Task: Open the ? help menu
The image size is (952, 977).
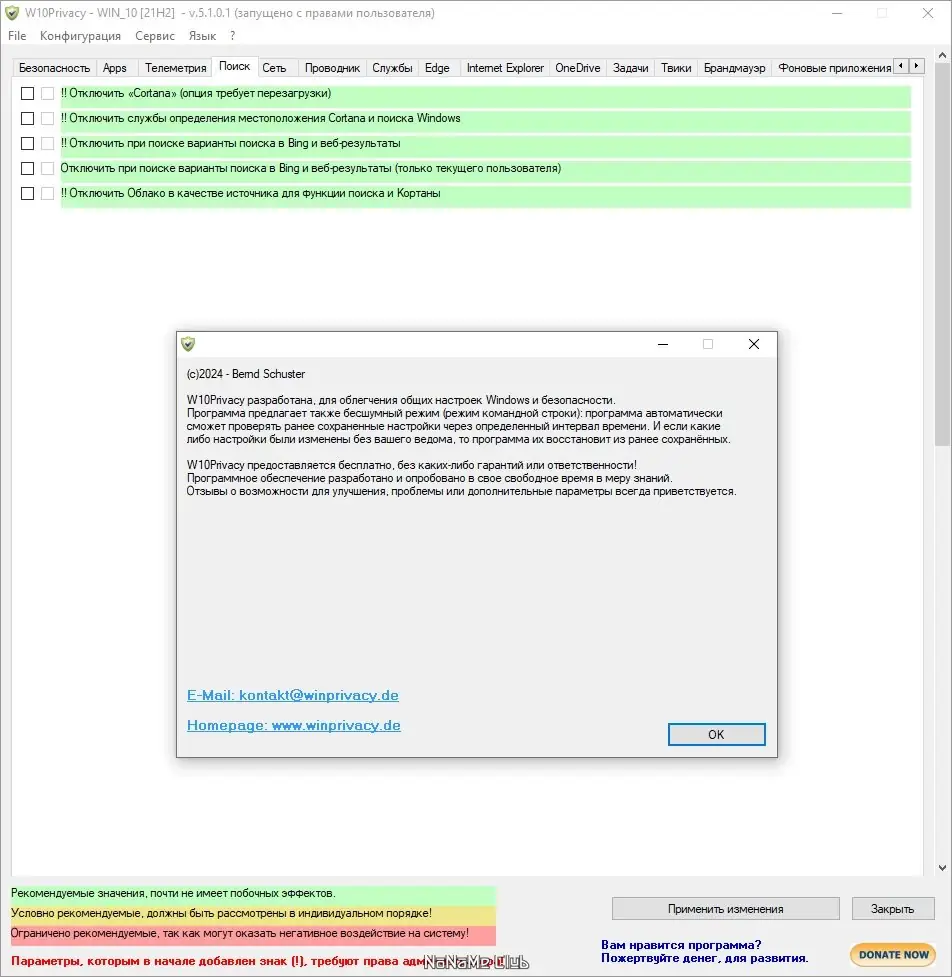Action: (x=232, y=36)
